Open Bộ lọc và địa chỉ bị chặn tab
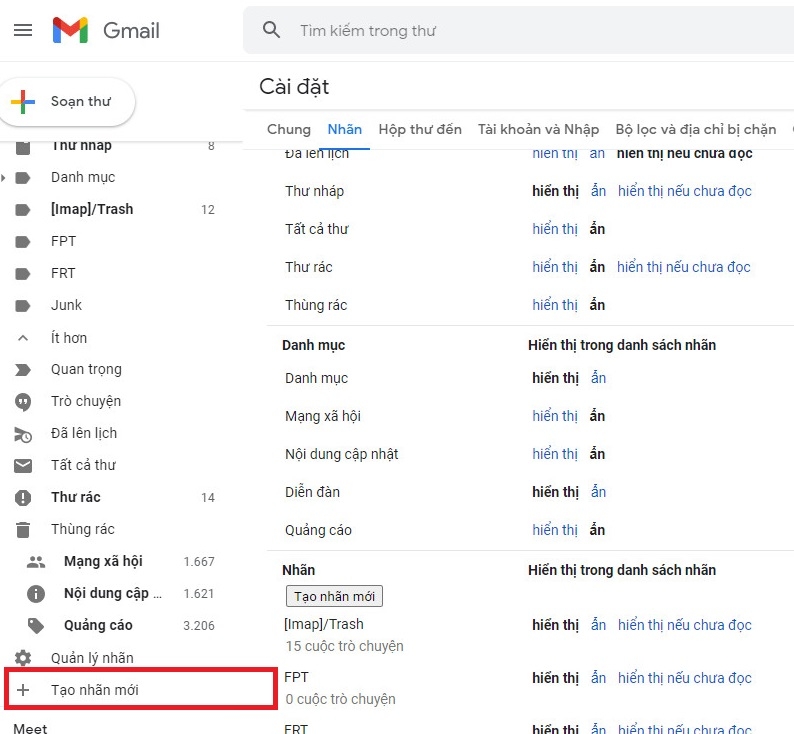The height and width of the screenshot is (734, 794). pos(696,130)
